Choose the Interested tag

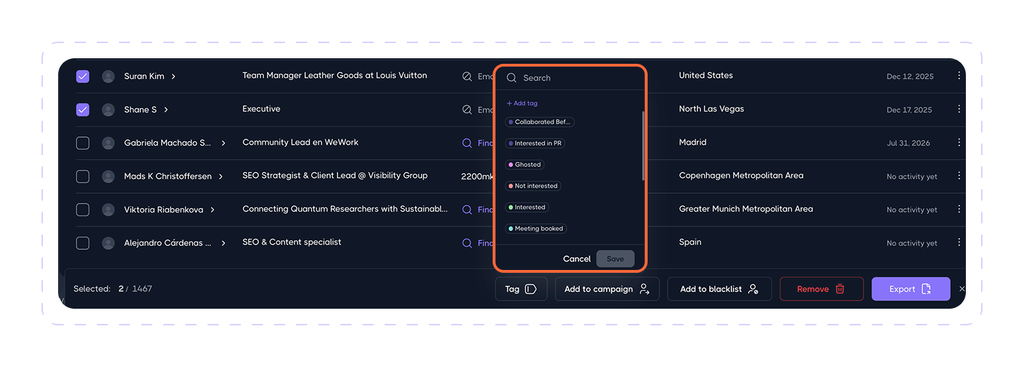[527, 207]
